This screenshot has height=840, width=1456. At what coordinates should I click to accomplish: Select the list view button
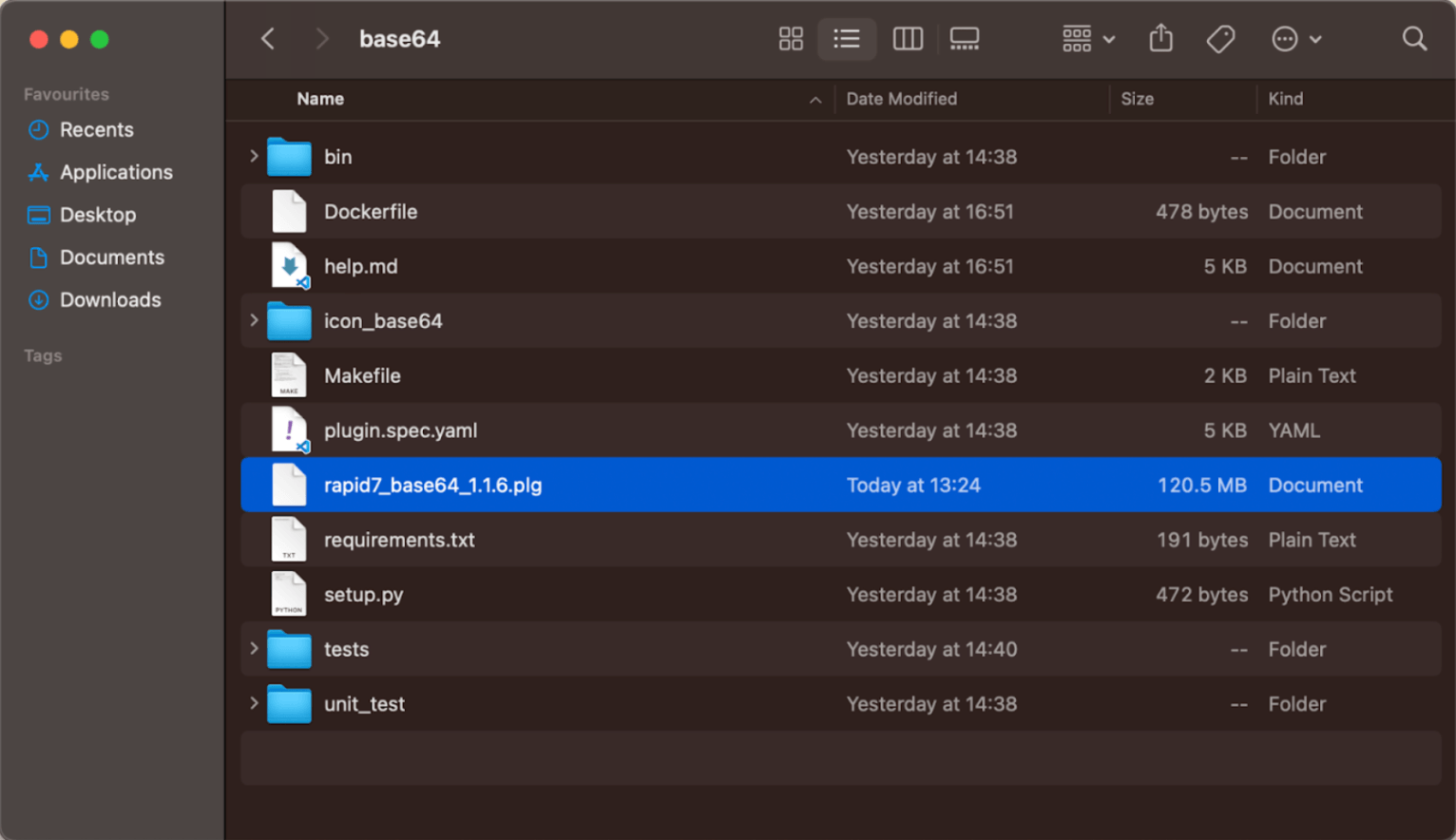(846, 39)
